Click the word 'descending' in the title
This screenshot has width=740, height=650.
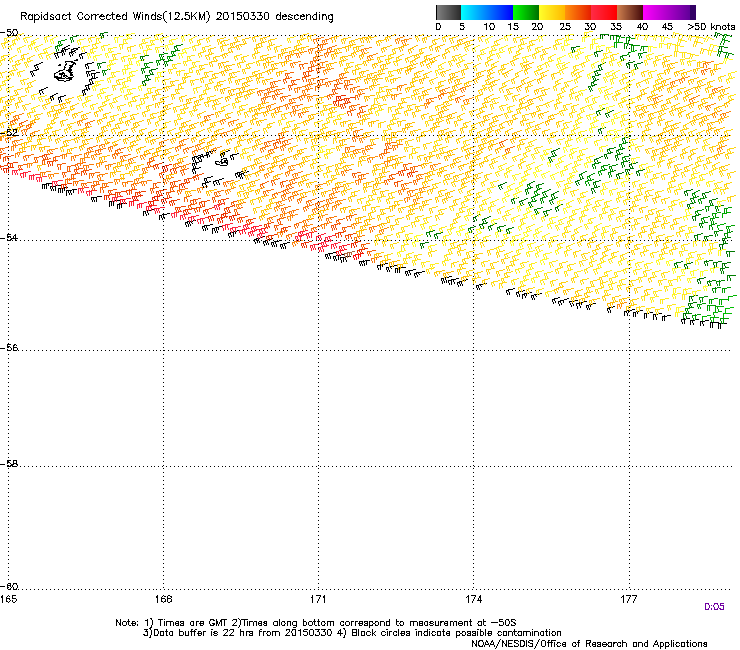[x=304, y=17]
